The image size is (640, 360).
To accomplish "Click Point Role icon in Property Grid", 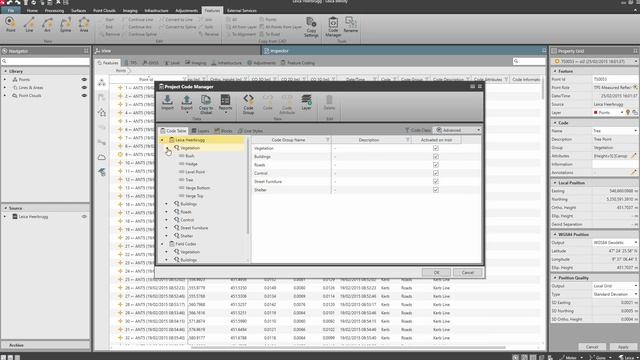I will click(x=635, y=87).
